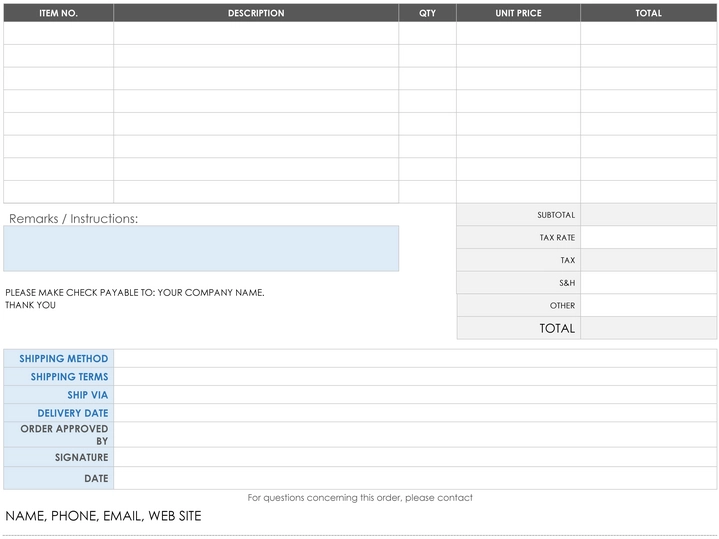Viewport: 719px width, 539px height.
Task: Click the DESCRIPTION column header
Action: (x=256, y=13)
